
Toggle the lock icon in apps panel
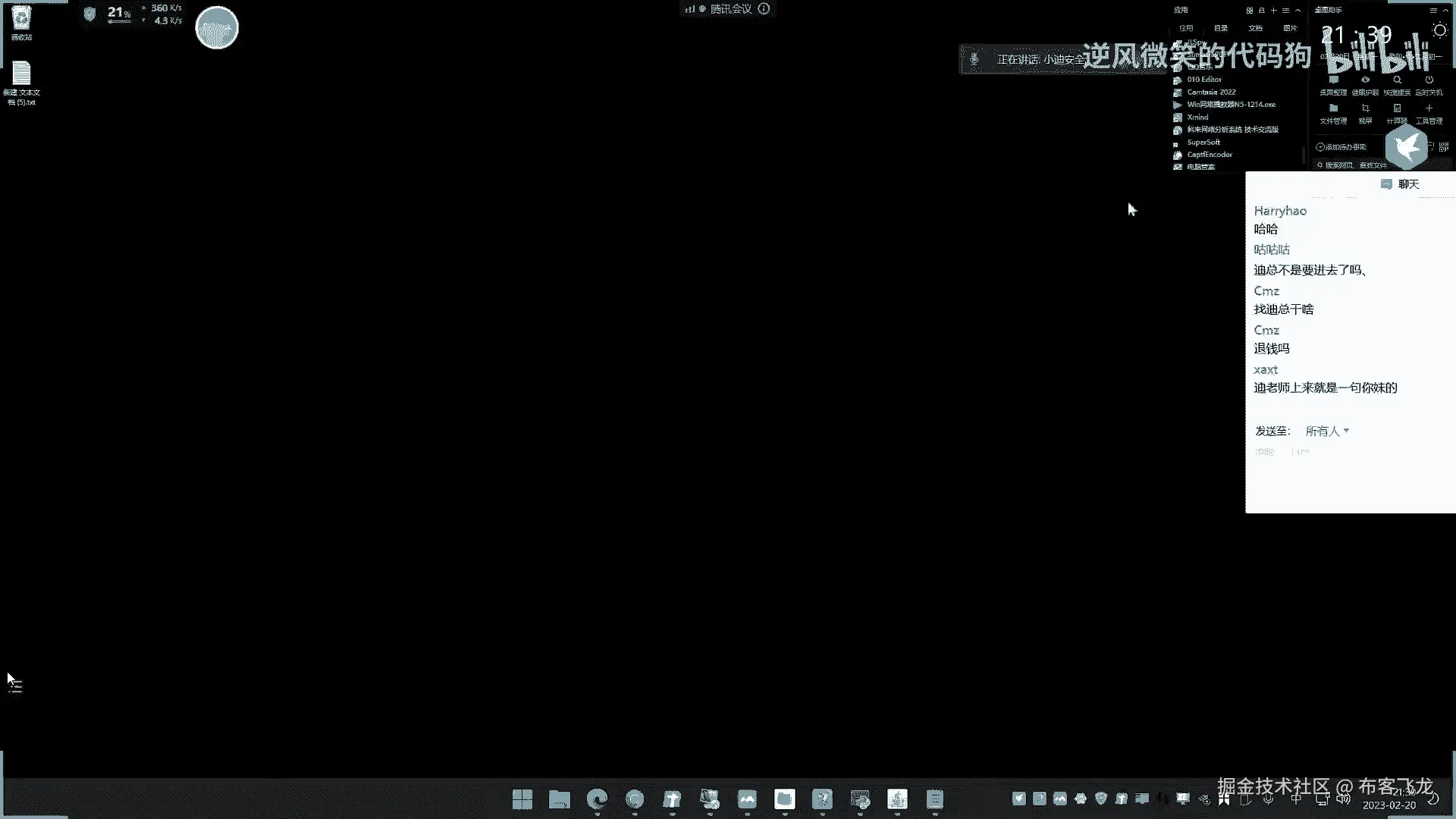pos(1261,11)
